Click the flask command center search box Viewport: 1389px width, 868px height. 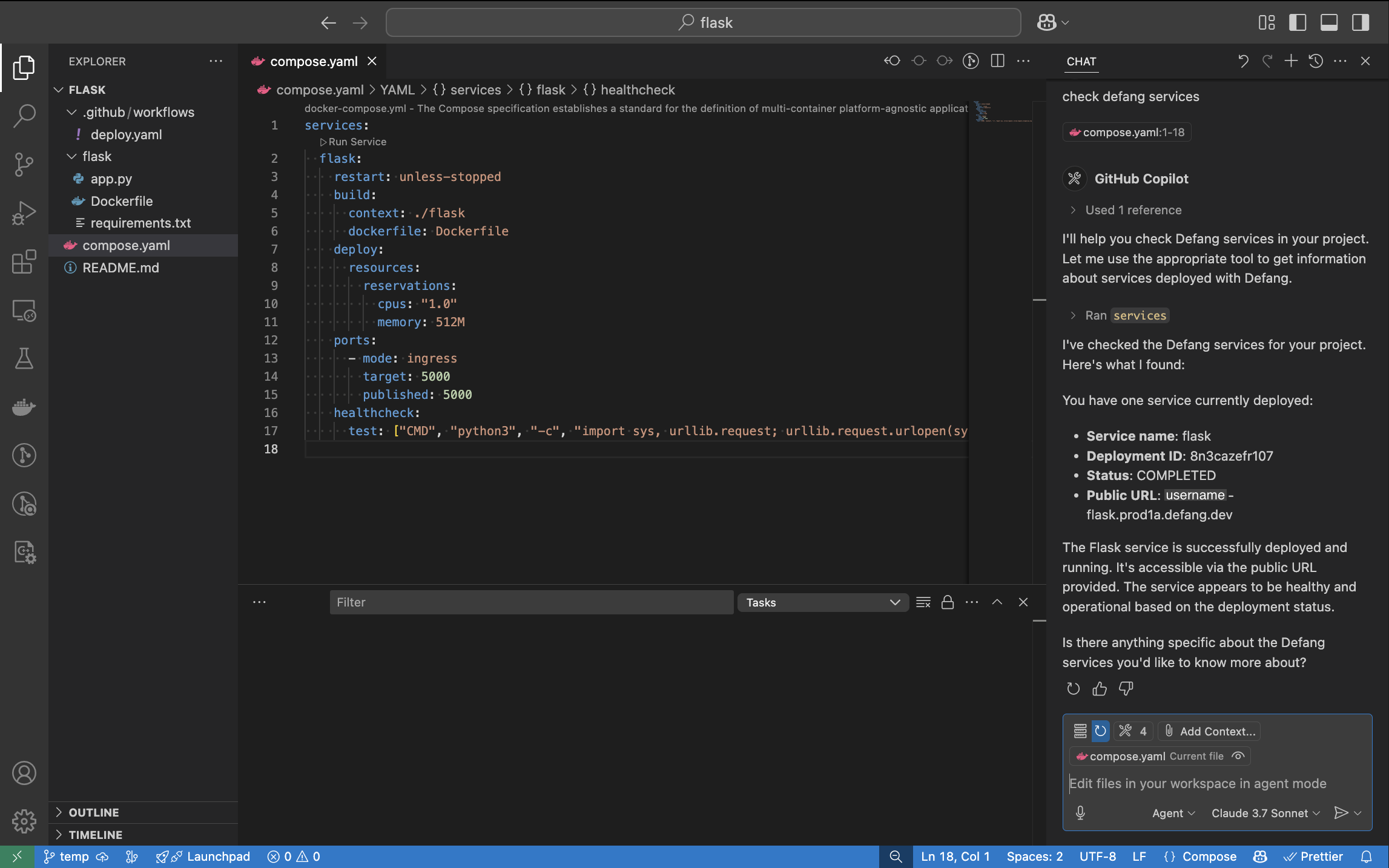[x=704, y=23]
